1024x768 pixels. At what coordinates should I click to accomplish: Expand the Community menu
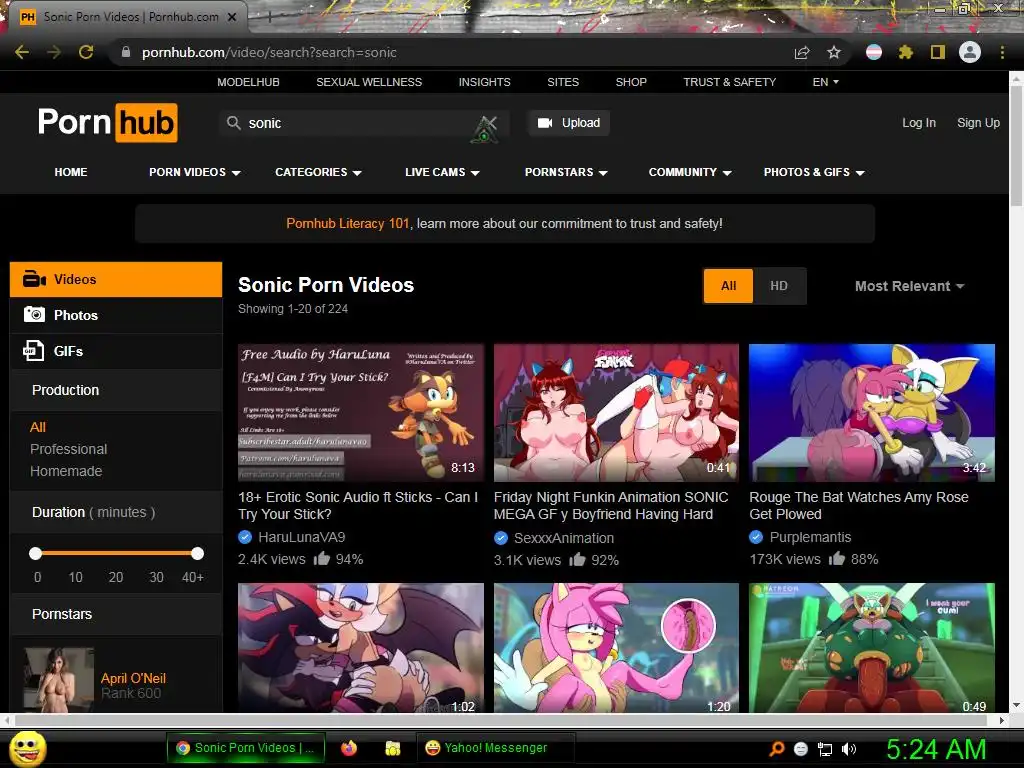(x=690, y=172)
